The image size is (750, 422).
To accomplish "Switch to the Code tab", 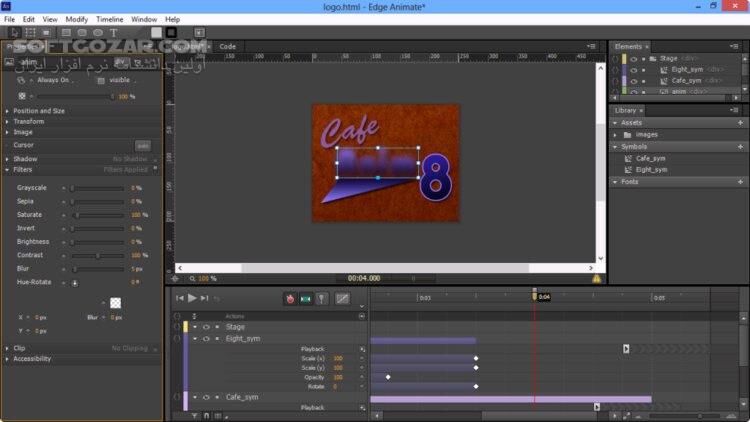I will coord(228,46).
